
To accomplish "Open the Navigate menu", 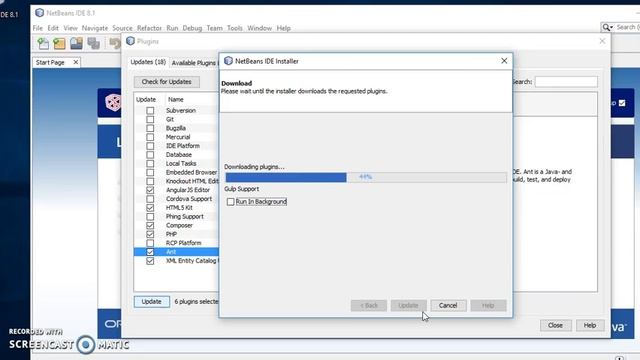I will 95,28.
